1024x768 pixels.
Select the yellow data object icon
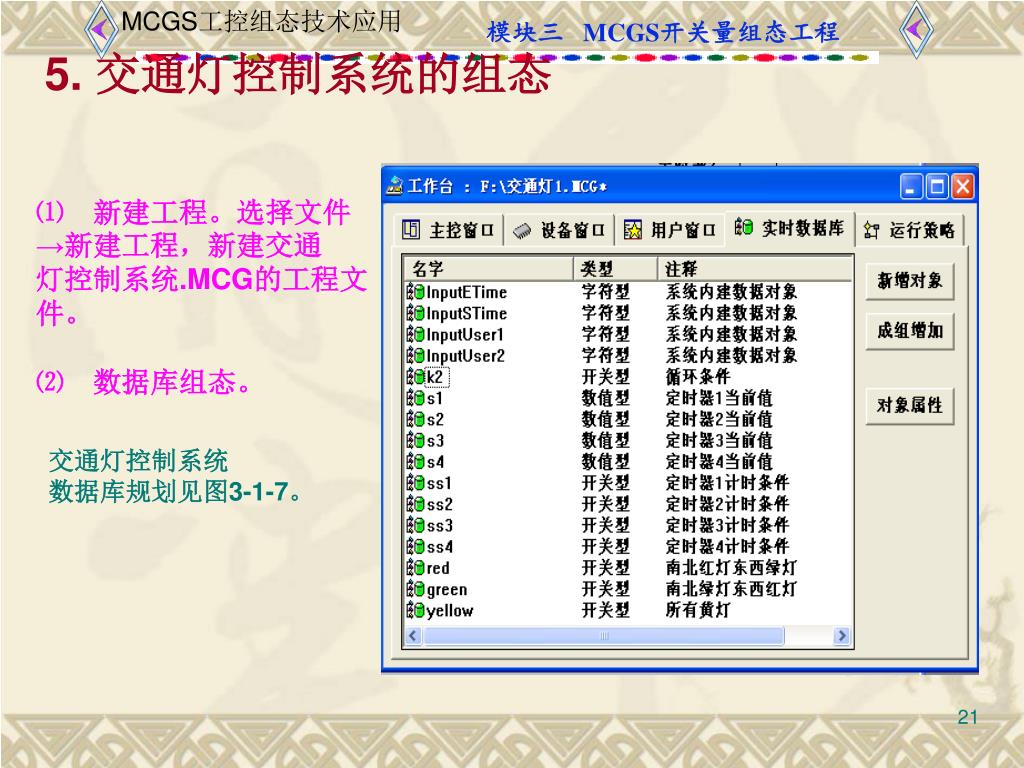tap(415, 611)
